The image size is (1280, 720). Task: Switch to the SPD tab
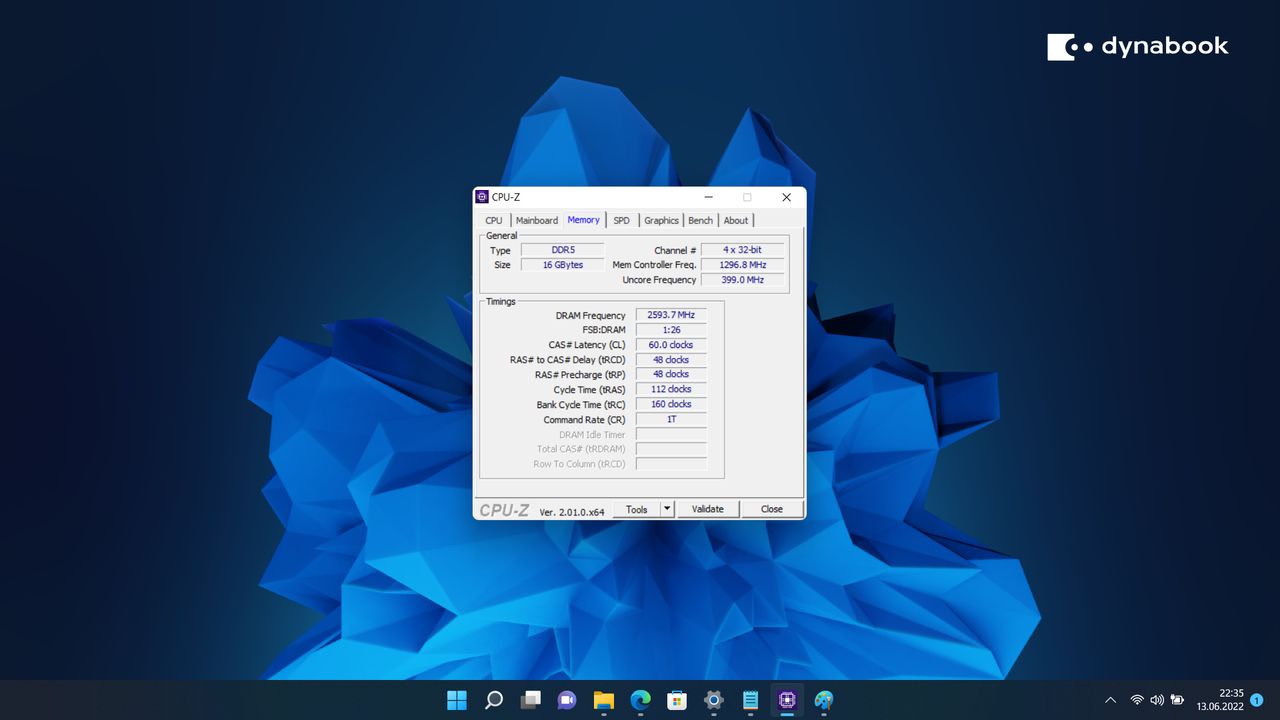point(621,220)
